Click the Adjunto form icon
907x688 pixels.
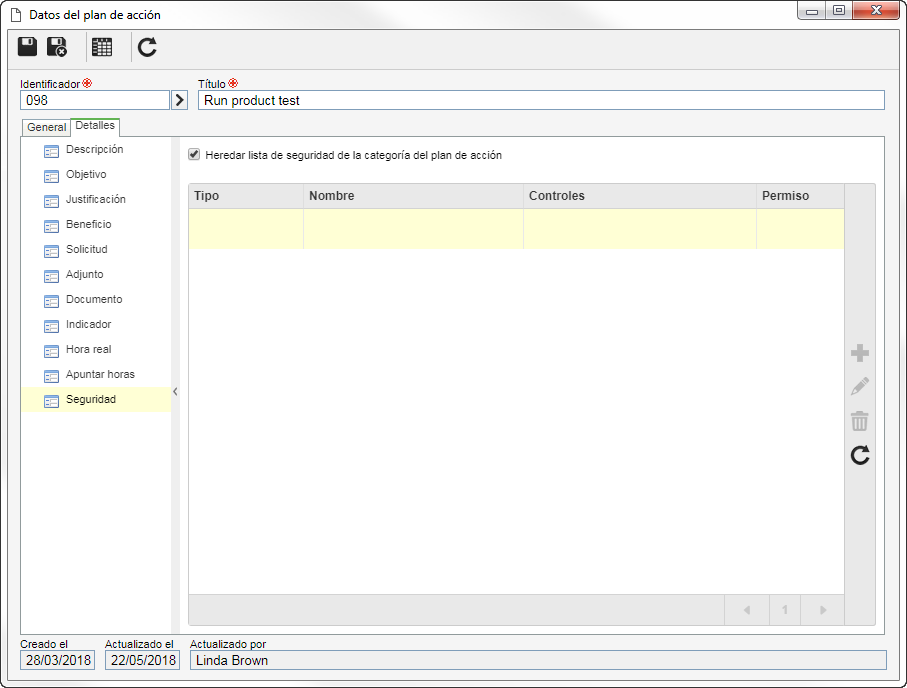pyautogui.click(x=51, y=277)
